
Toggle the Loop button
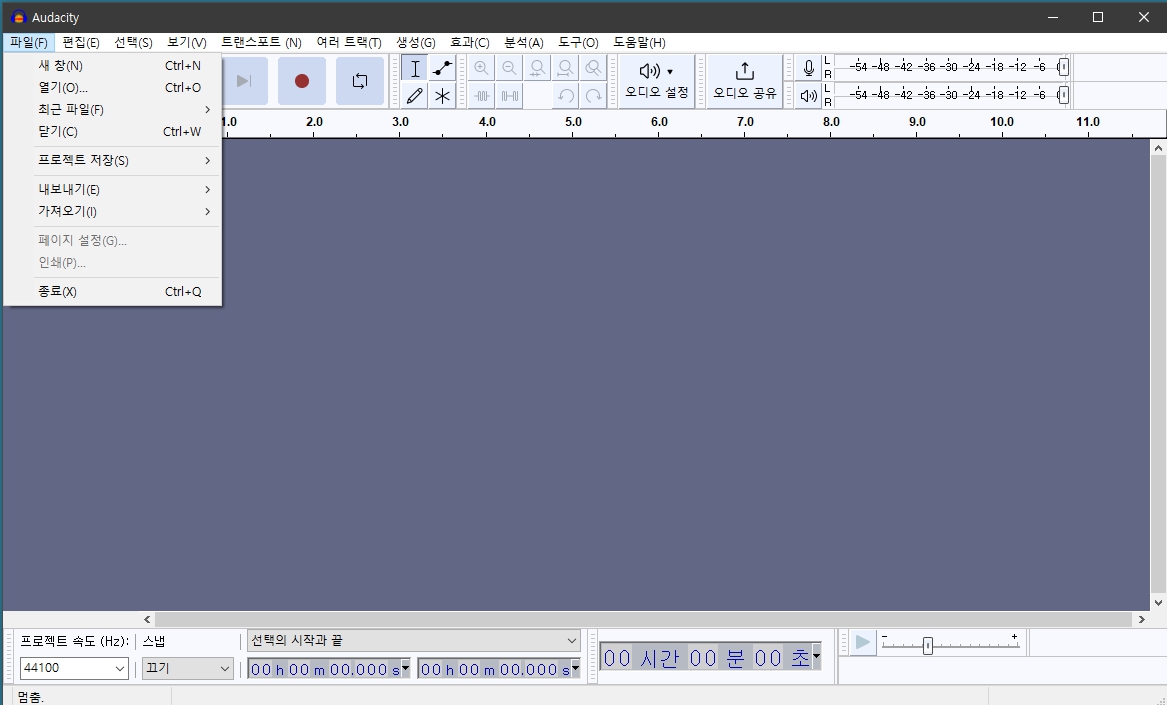click(x=359, y=80)
